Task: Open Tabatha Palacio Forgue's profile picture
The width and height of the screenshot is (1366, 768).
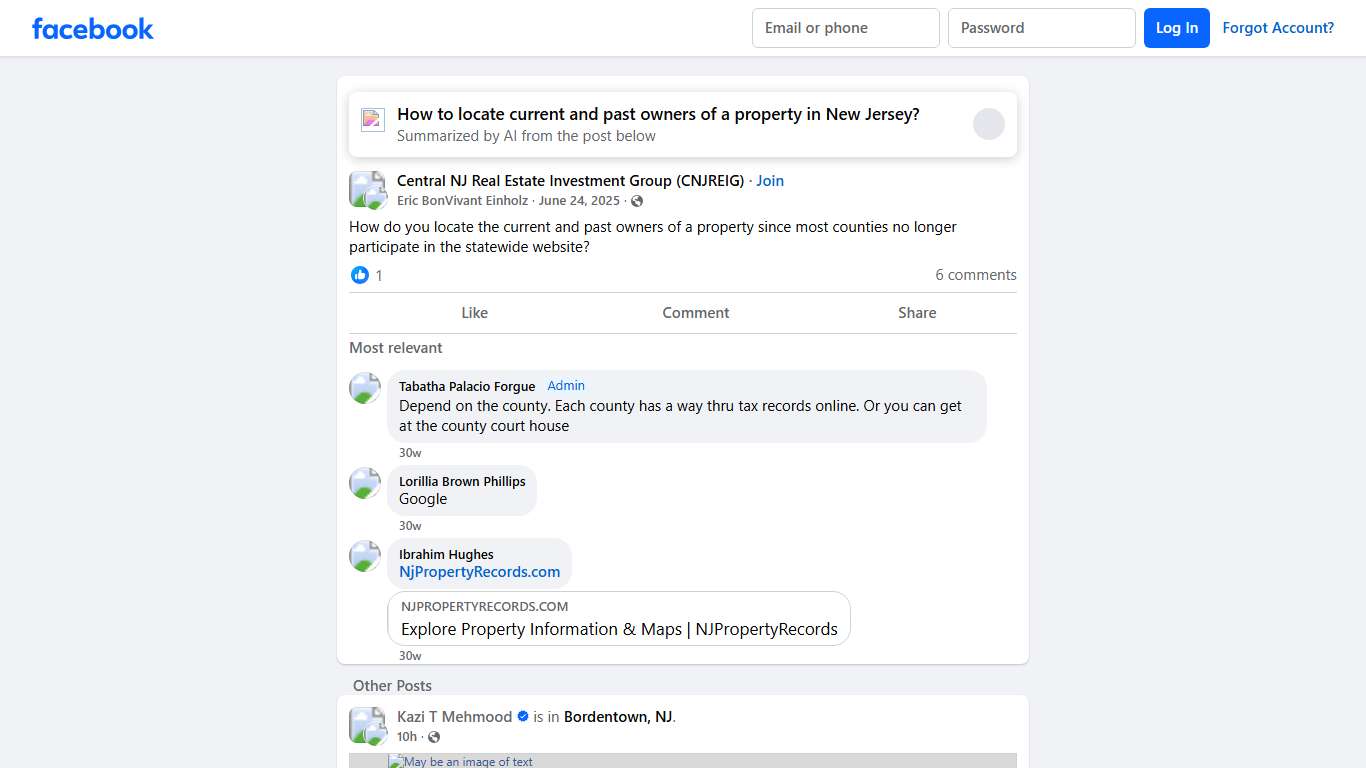Action: click(365, 388)
